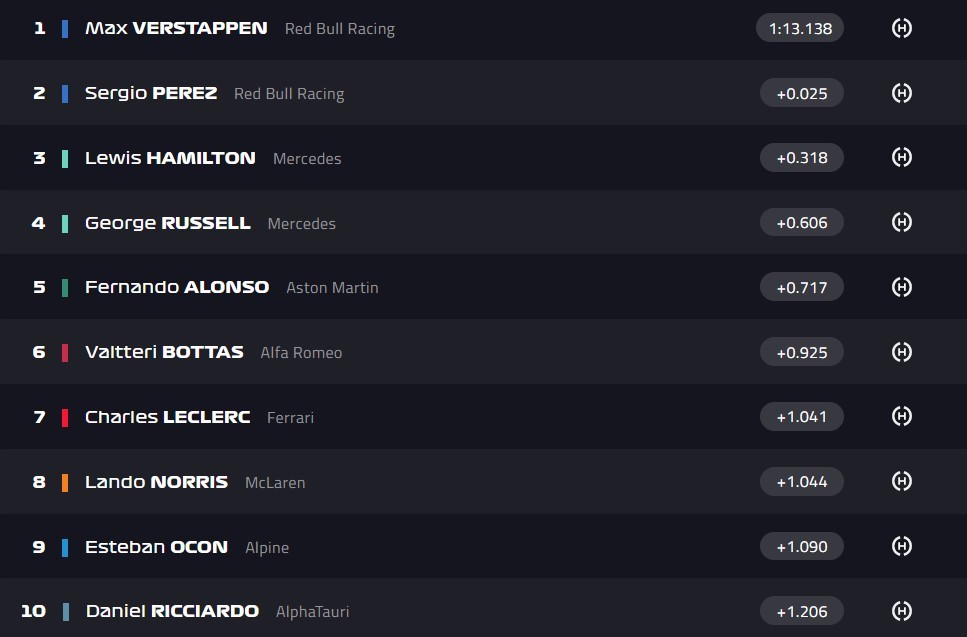
Task: Click Alonso's tyre compound icon
Action: tap(901, 287)
